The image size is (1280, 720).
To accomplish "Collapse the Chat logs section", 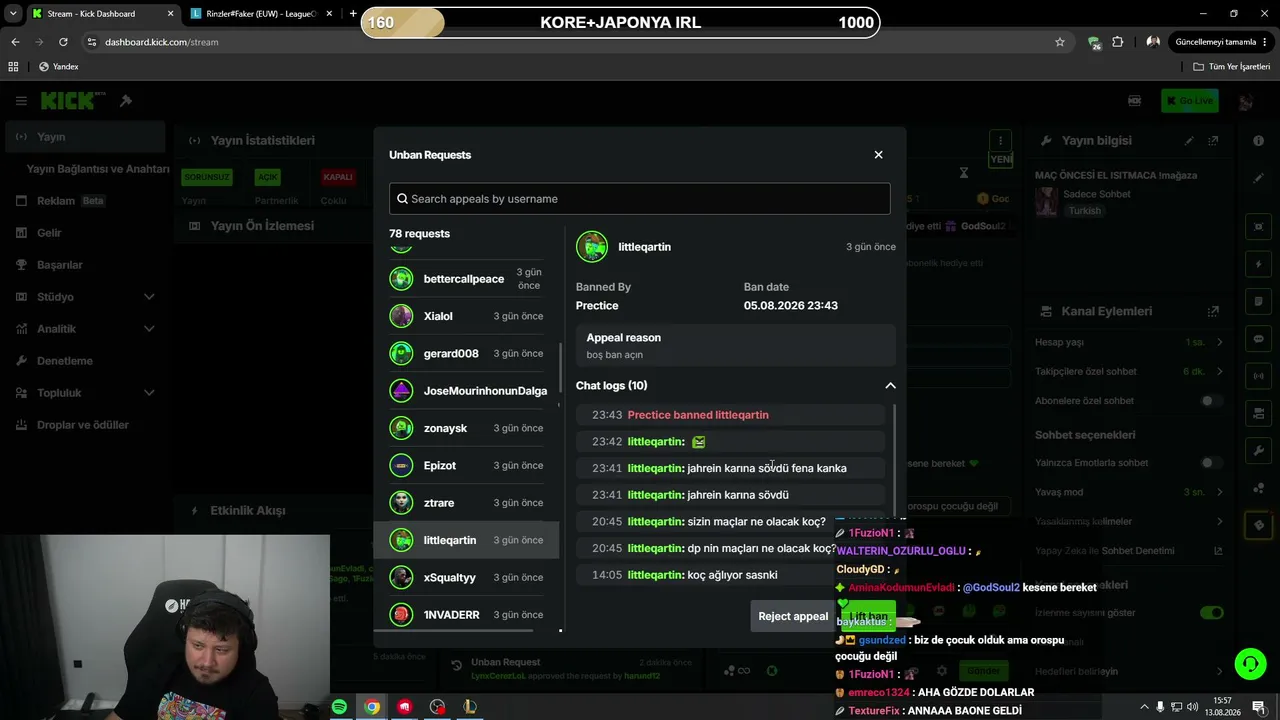I will [890, 386].
